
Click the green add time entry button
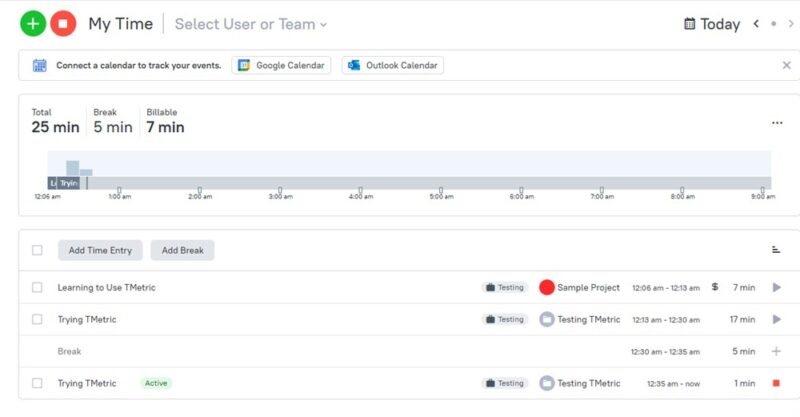coord(33,23)
